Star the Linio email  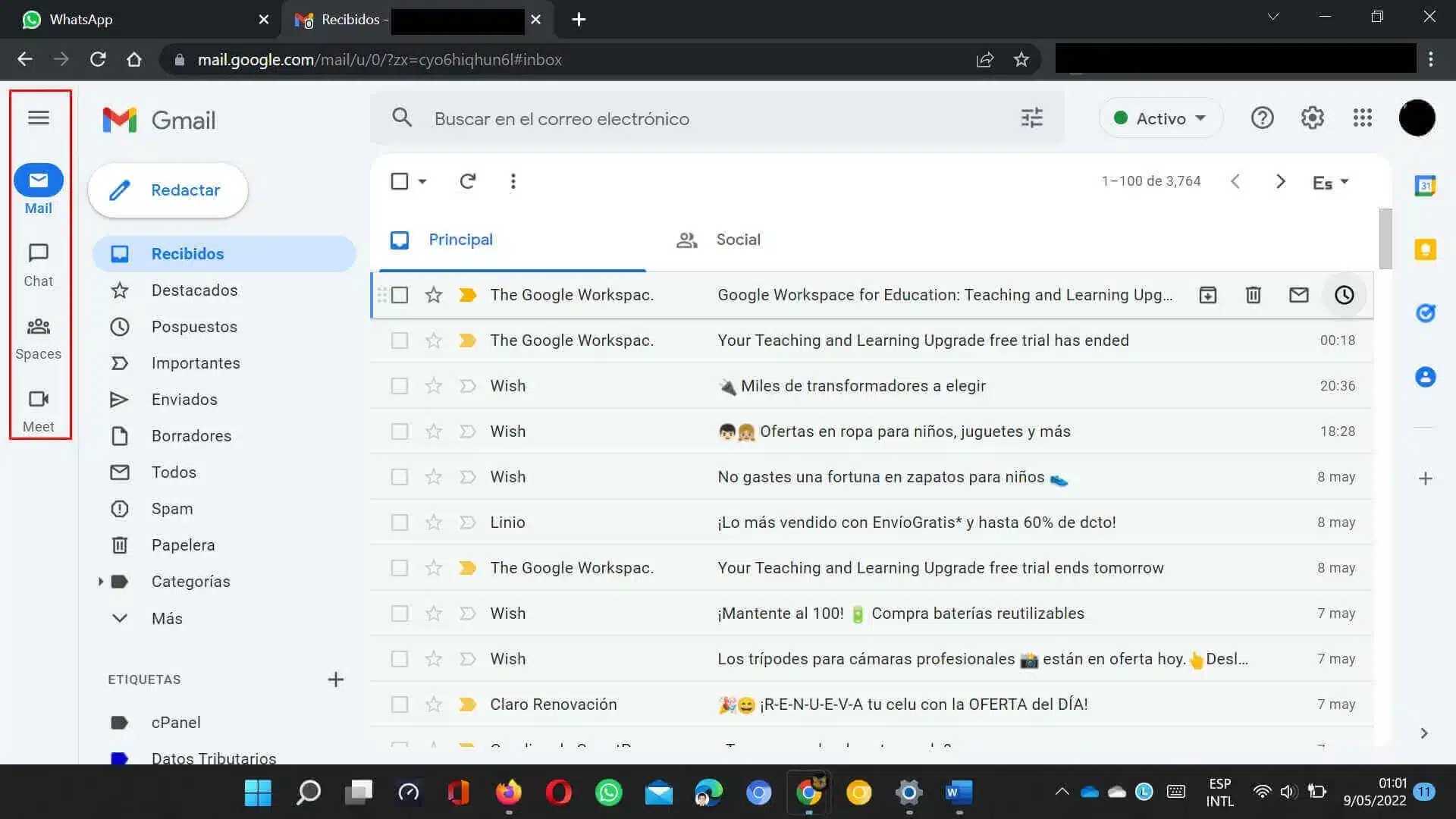coord(434,522)
